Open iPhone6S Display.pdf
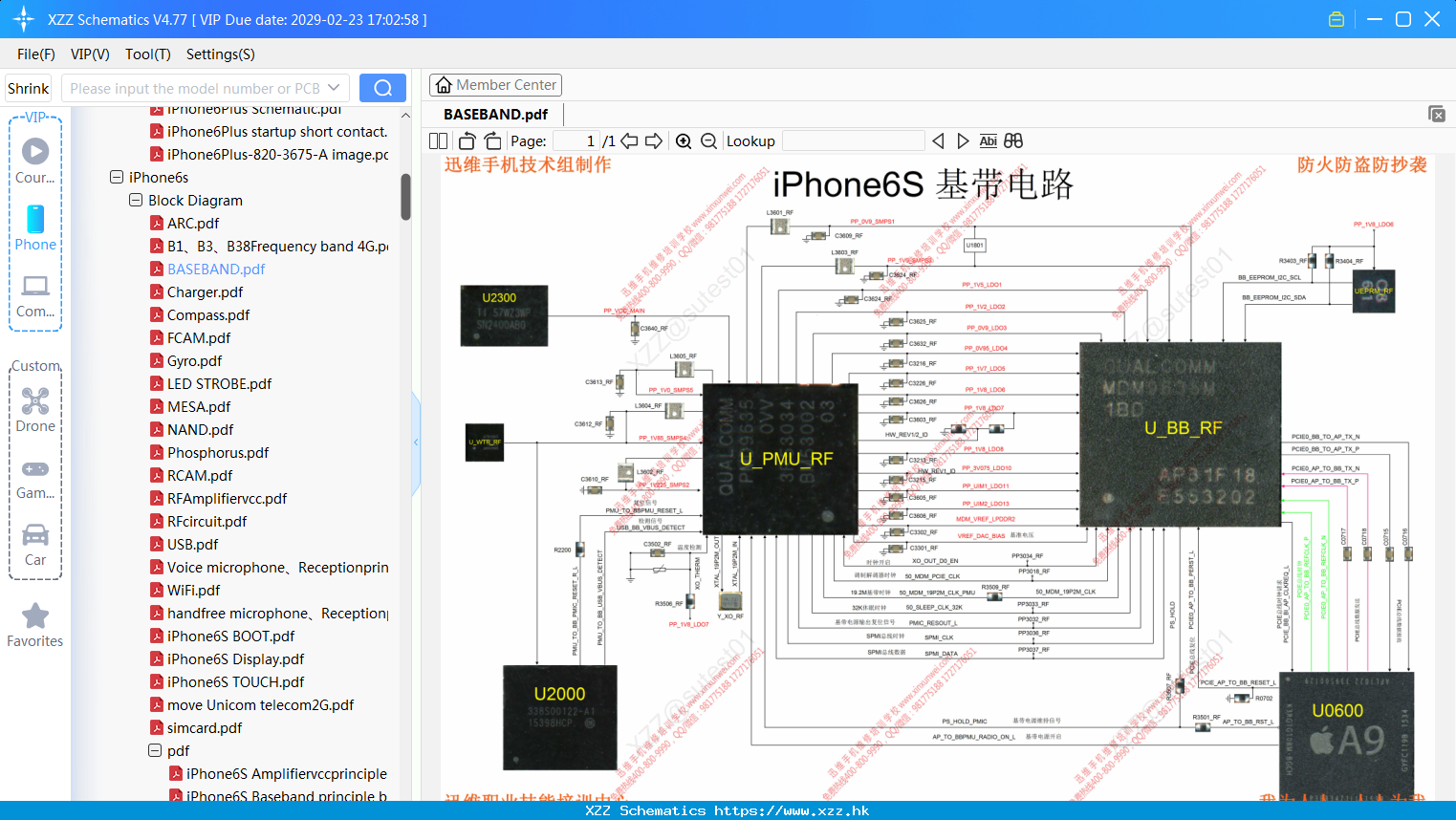This screenshot has width=1456, height=820. click(x=235, y=658)
